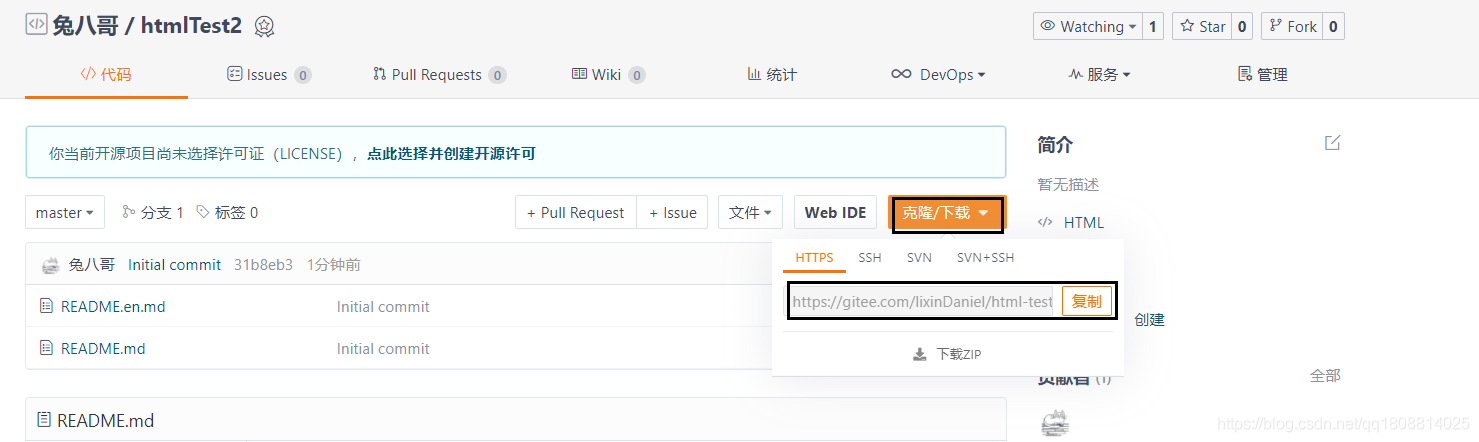The height and width of the screenshot is (442, 1479).
Task: Click commit hash 31b8eb3
Action: [263, 265]
